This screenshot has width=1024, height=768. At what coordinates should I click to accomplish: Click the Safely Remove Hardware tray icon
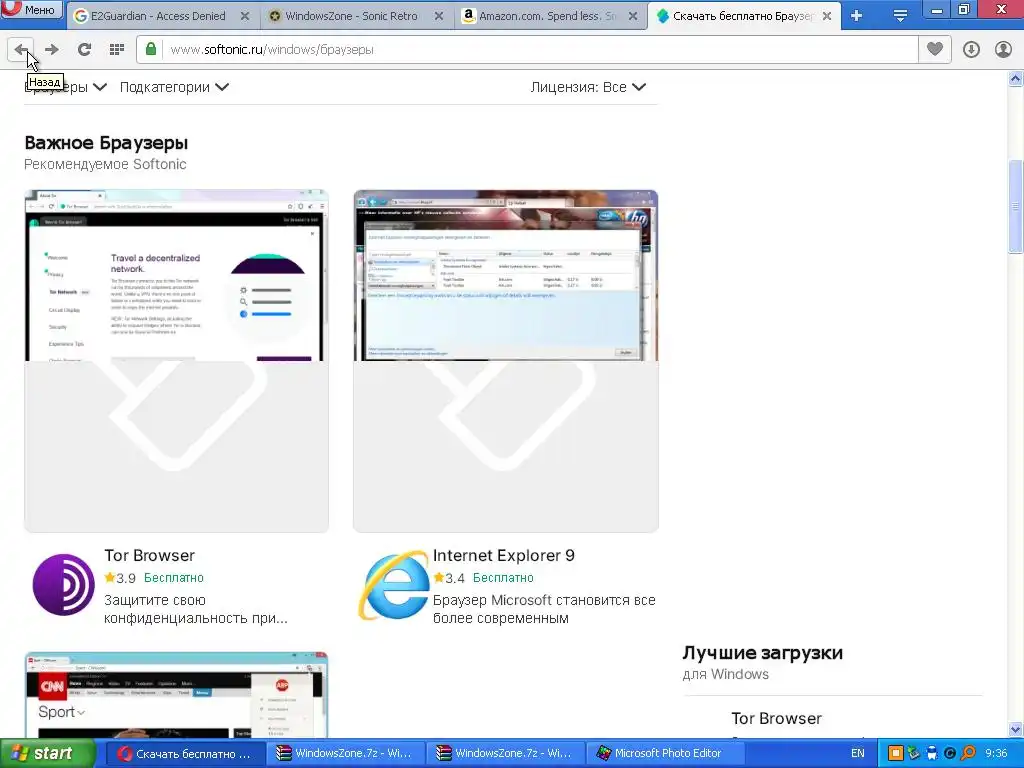pos(914,754)
